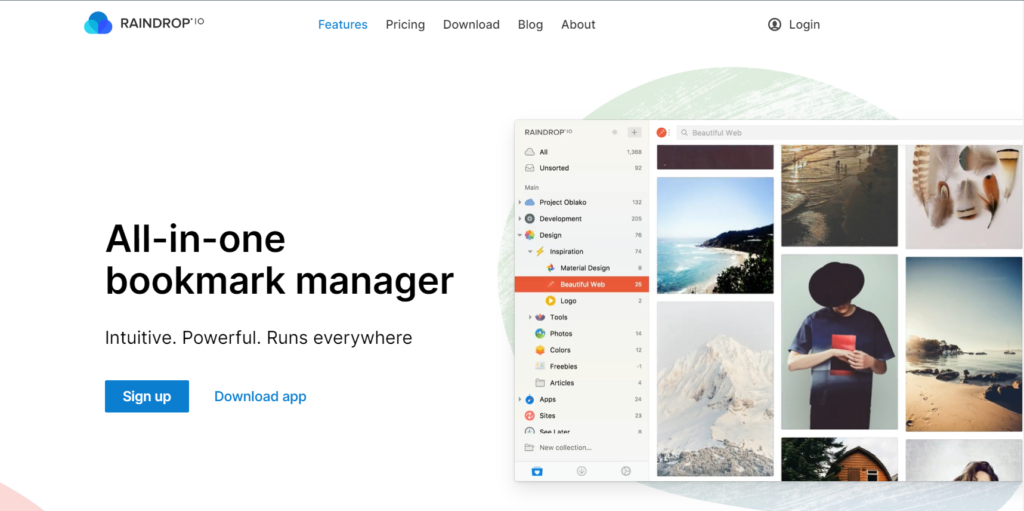Click the orange collection icon beside search

pyautogui.click(x=662, y=133)
